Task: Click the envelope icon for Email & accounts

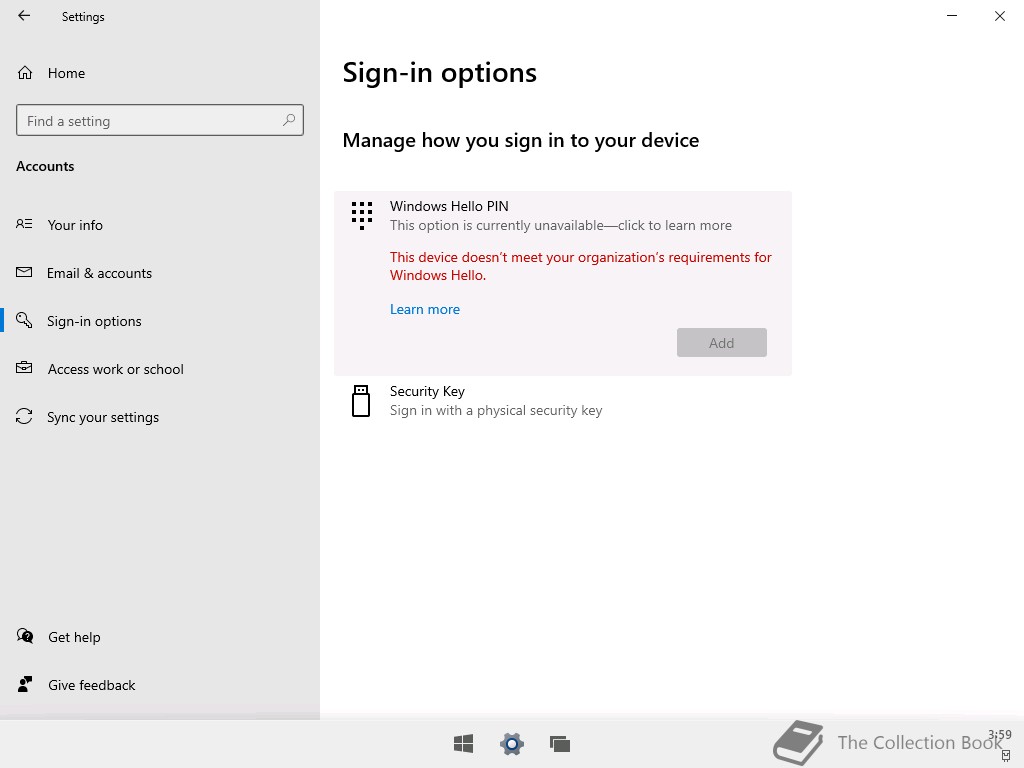Action: coord(24,272)
